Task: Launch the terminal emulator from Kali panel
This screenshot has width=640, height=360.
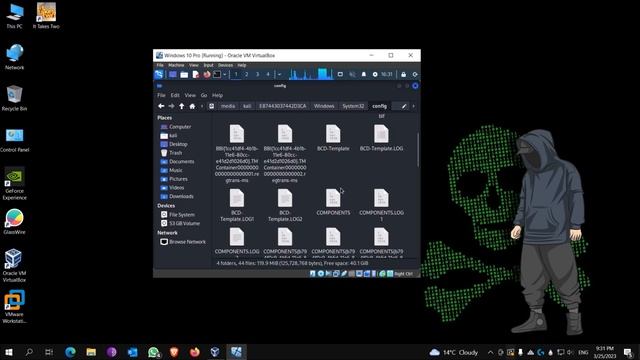Action: (217, 74)
